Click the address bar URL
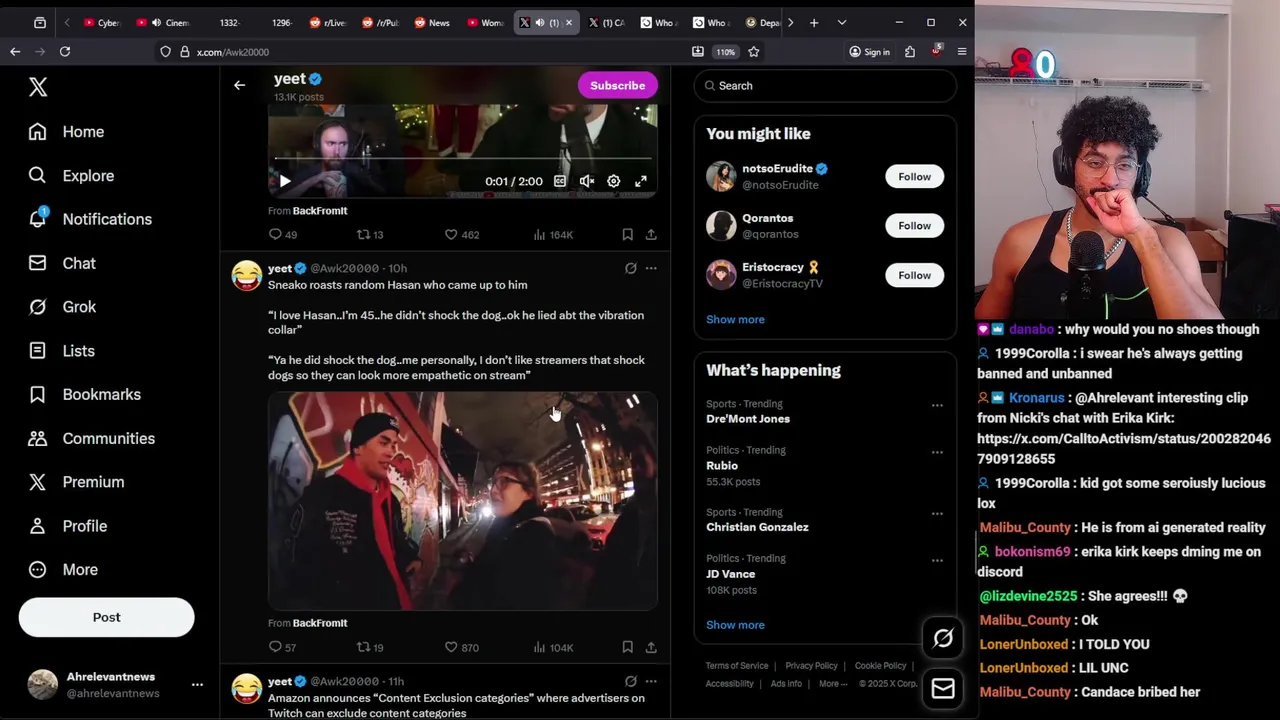 tap(233, 52)
